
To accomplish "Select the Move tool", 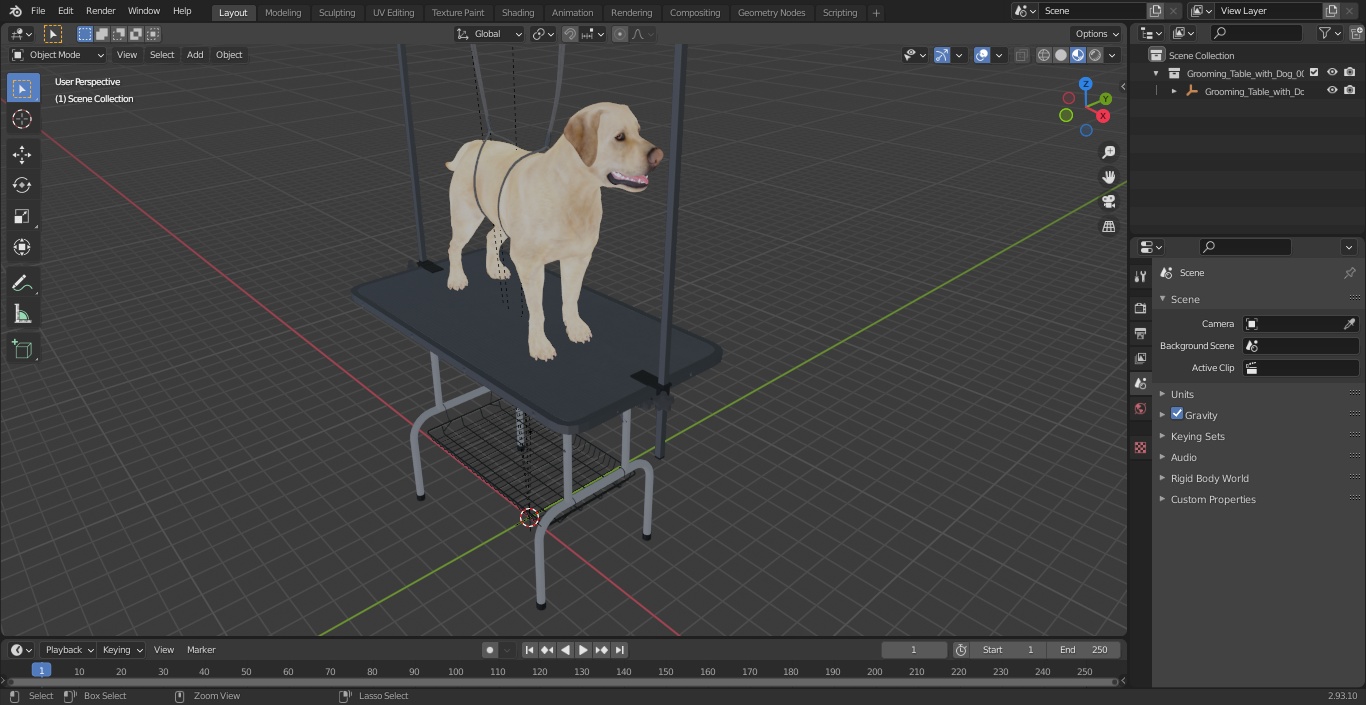I will [22, 154].
